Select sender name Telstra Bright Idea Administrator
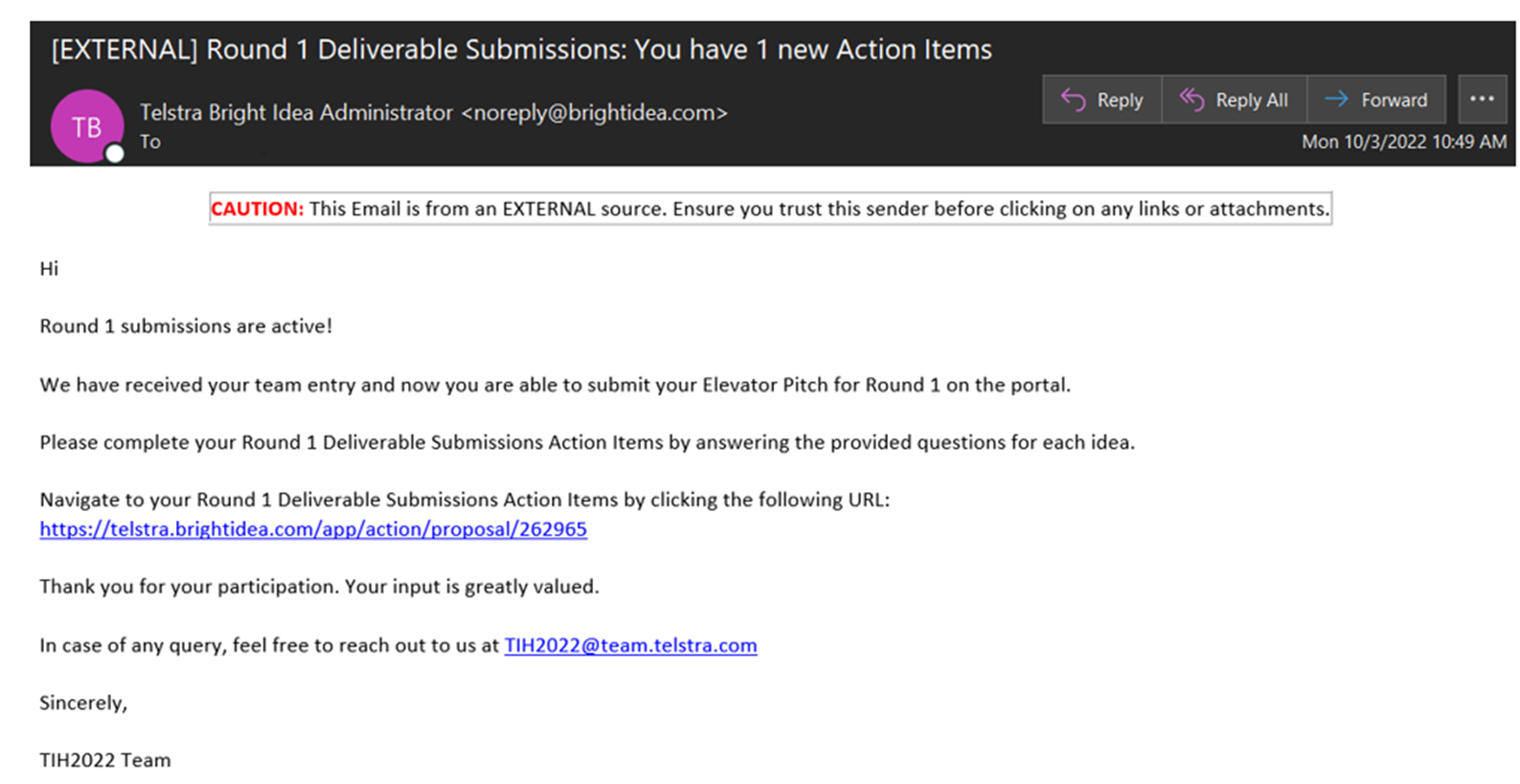 pos(296,113)
